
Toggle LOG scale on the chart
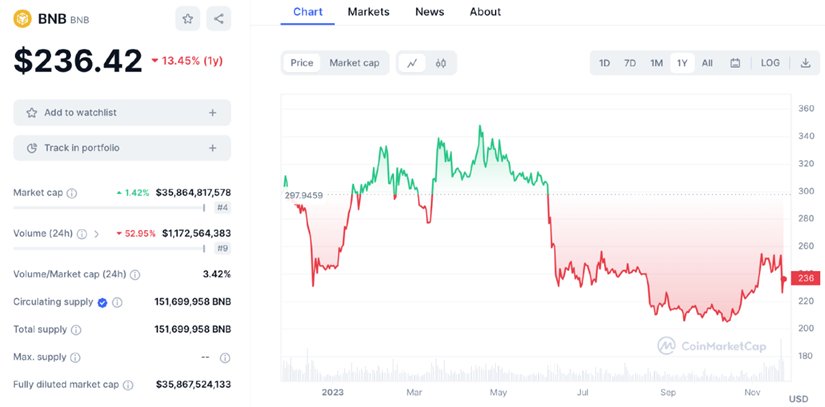tap(770, 63)
